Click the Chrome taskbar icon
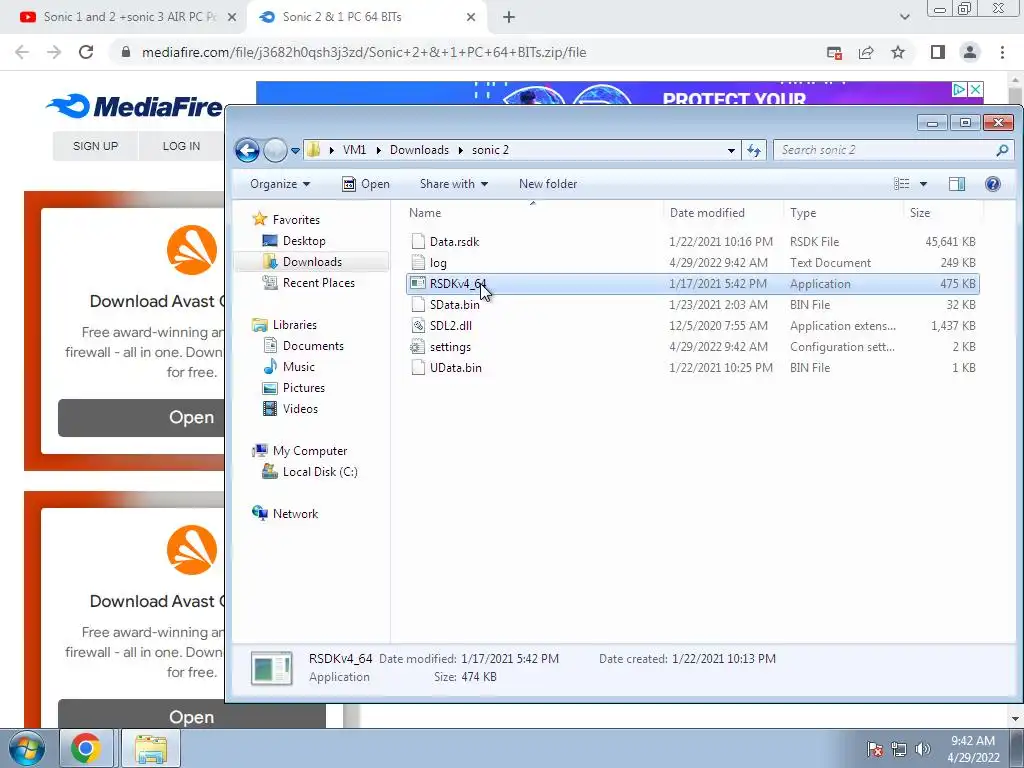Screen dimensions: 1024x768 click(86, 748)
